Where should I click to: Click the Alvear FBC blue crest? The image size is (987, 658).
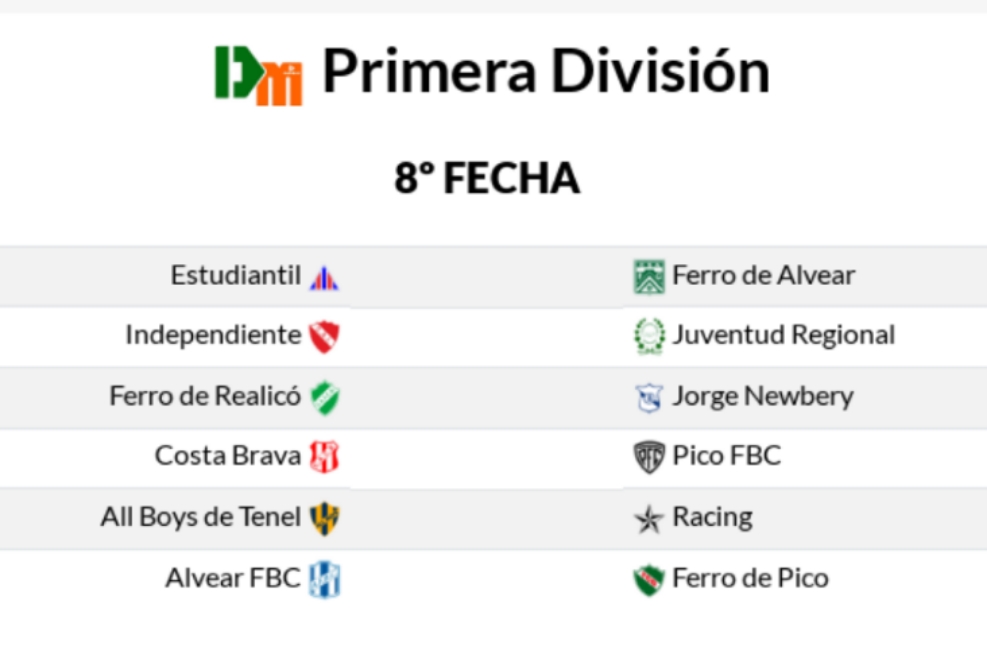[324, 579]
